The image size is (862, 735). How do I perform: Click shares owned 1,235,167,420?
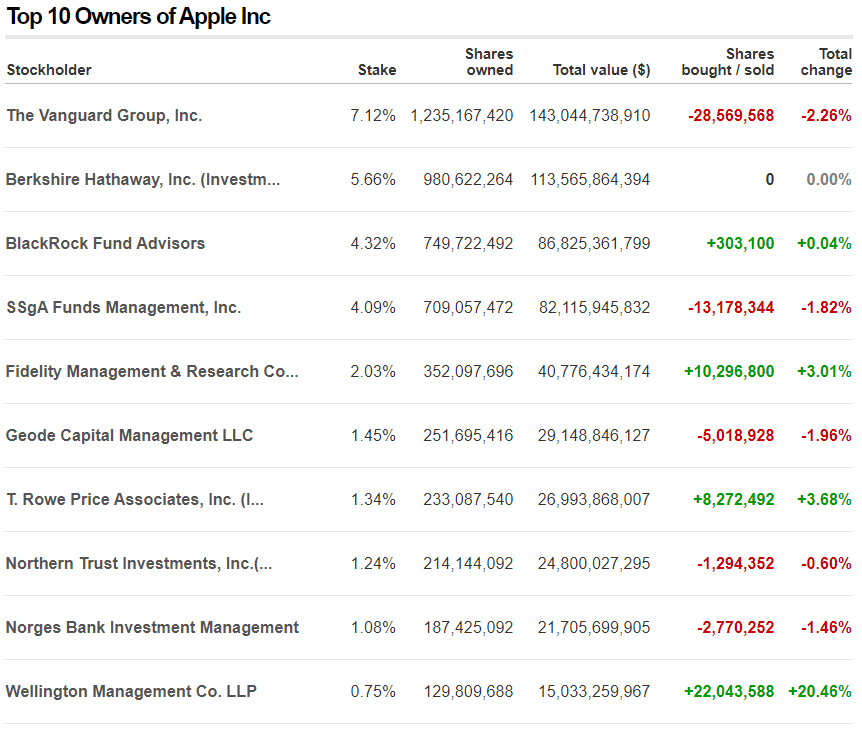click(462, 115)
